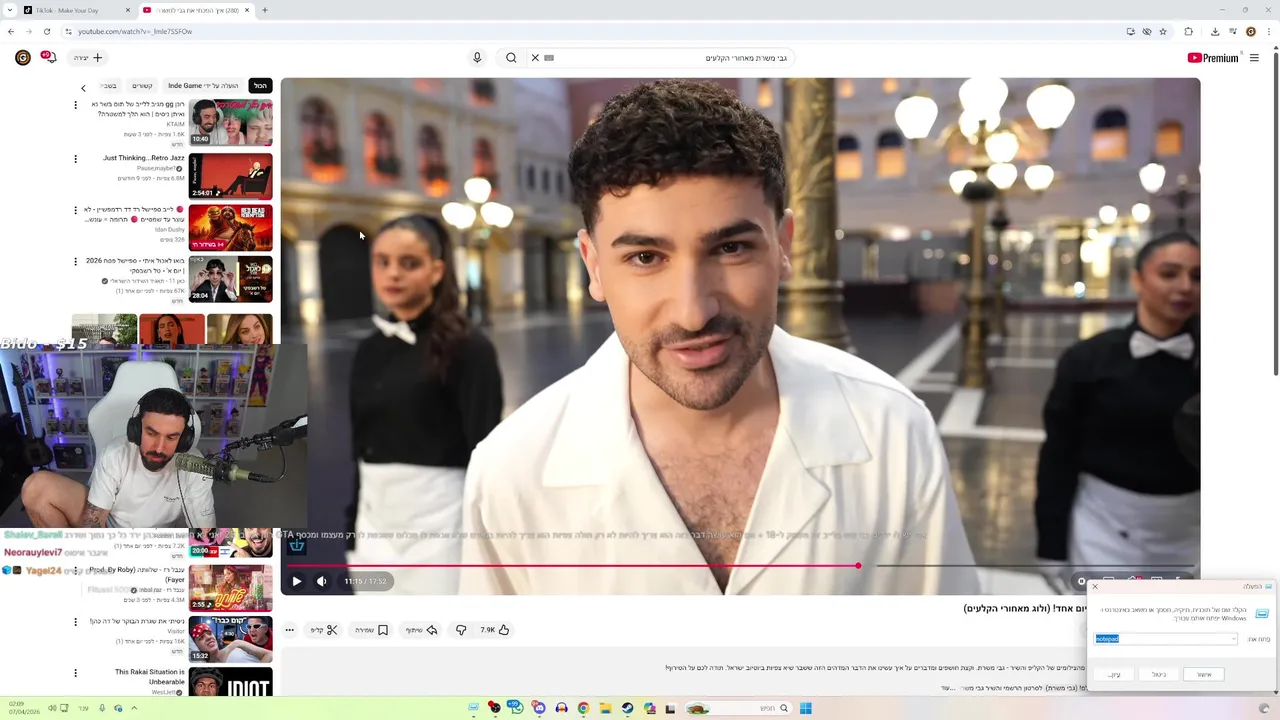Image resolution: width=1280 pixels, height=720 pixels.
Task: Open Chrome profile avatar in toolbar
Action: [x=1251, y=31]
